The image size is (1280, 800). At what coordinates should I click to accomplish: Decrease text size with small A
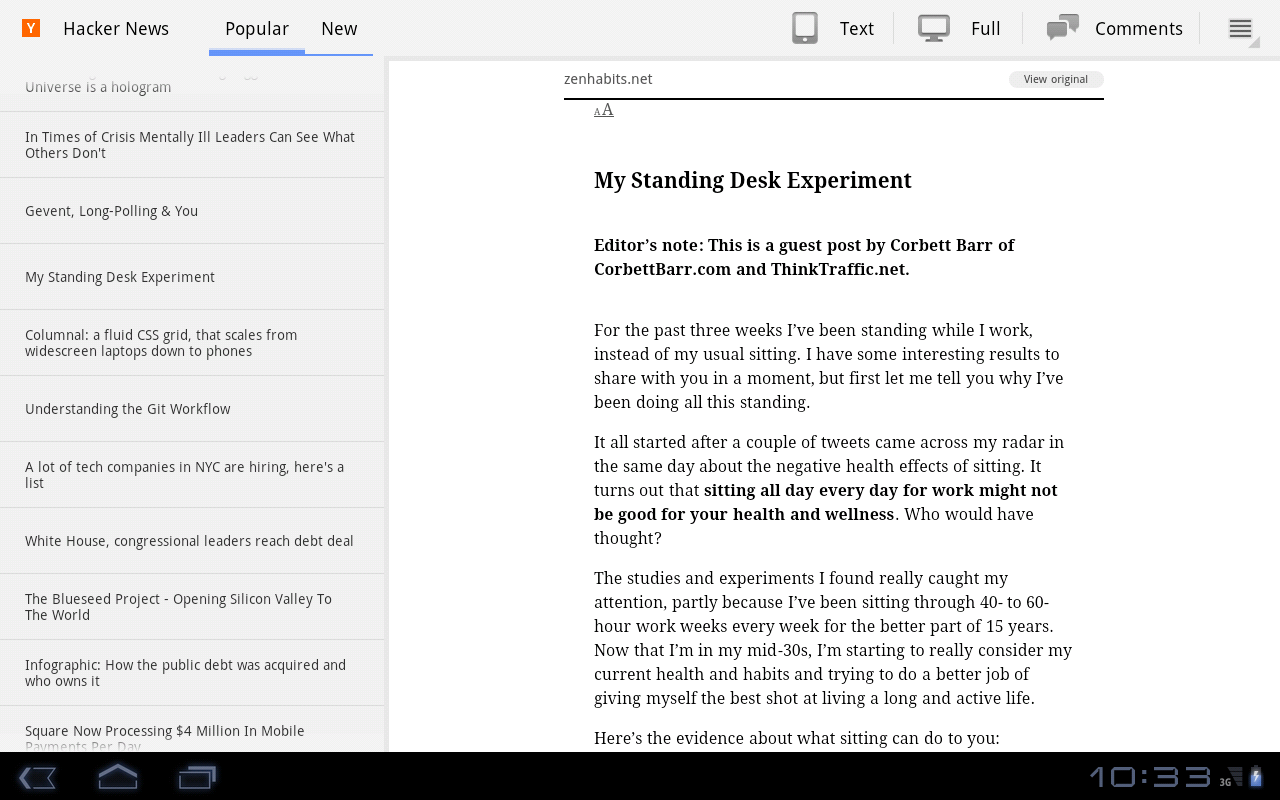[597, 112]
